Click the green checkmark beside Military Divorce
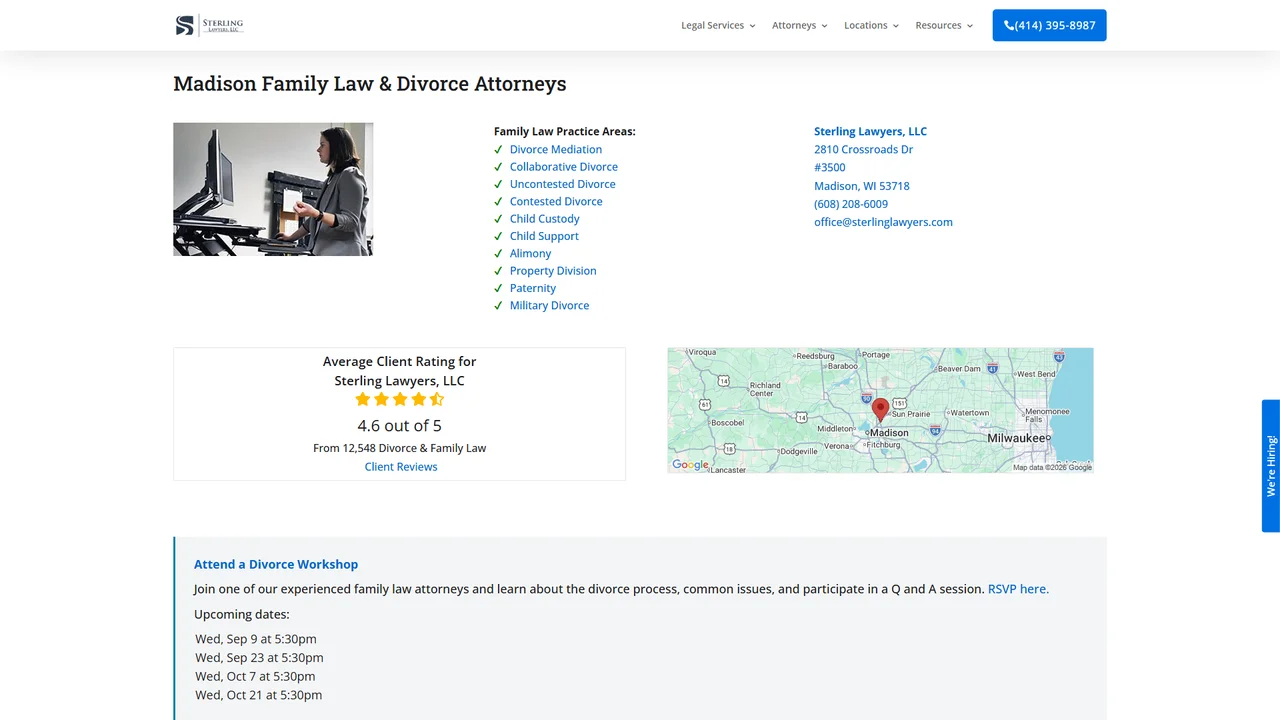 point(498,306)
